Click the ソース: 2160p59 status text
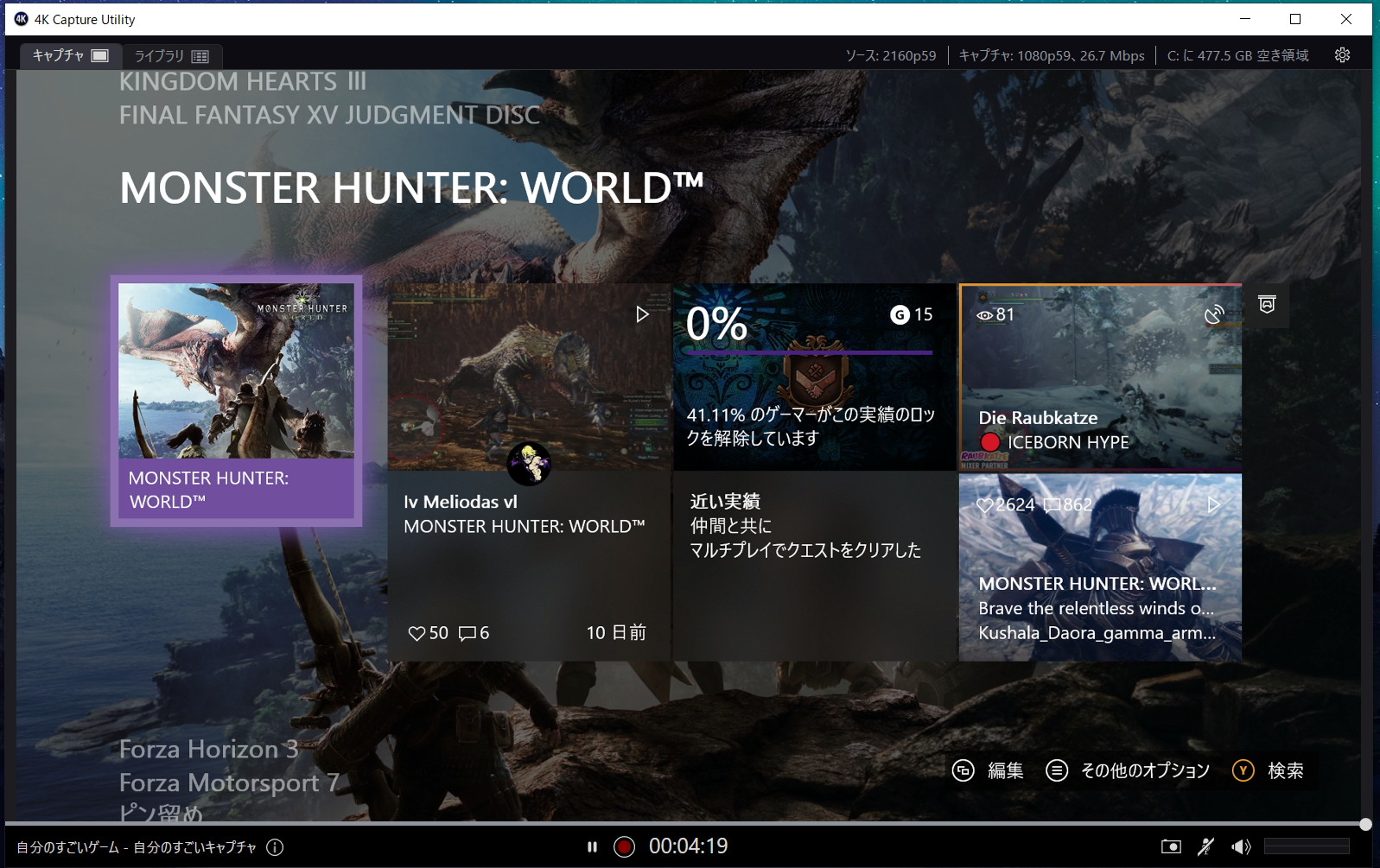1380x868 pixels. tap(890, 55)
